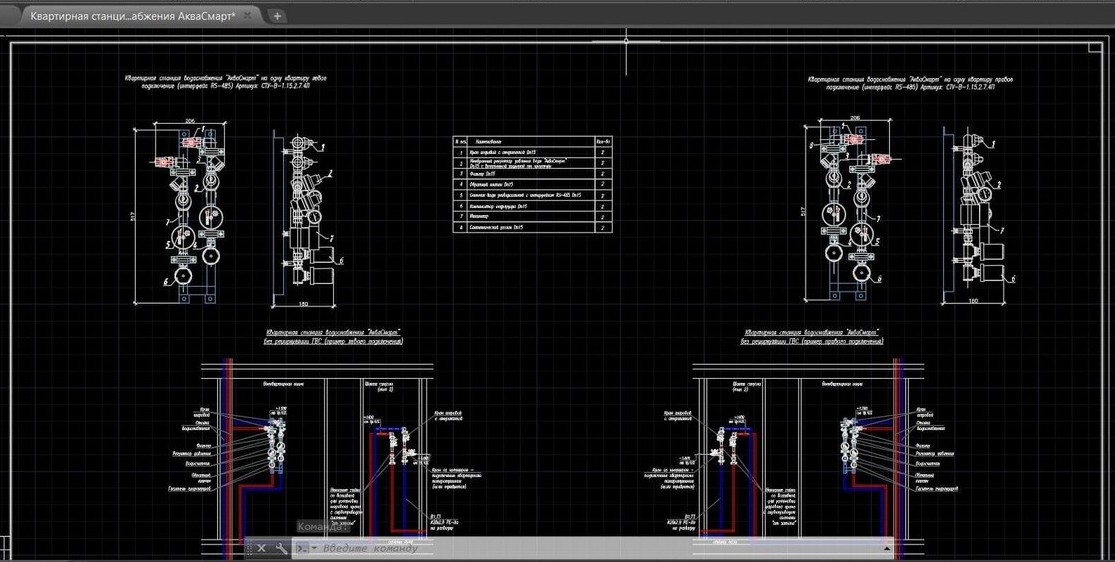
Task: Select the Наименование table header cell
Action: pos(530,142)
